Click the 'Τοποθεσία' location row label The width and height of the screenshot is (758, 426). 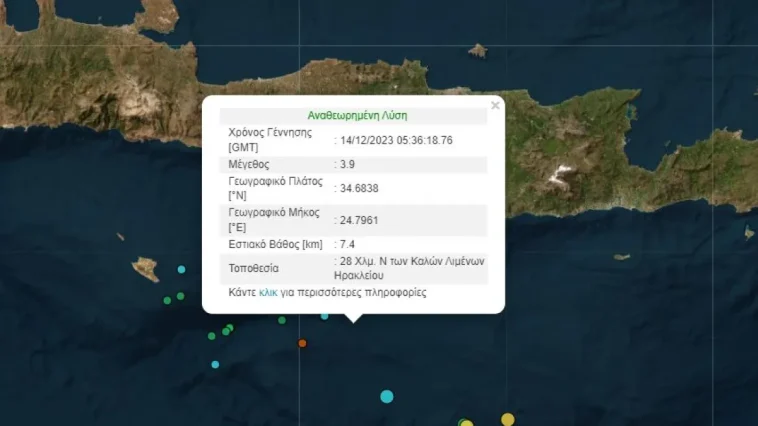click(x=254, y=268)
